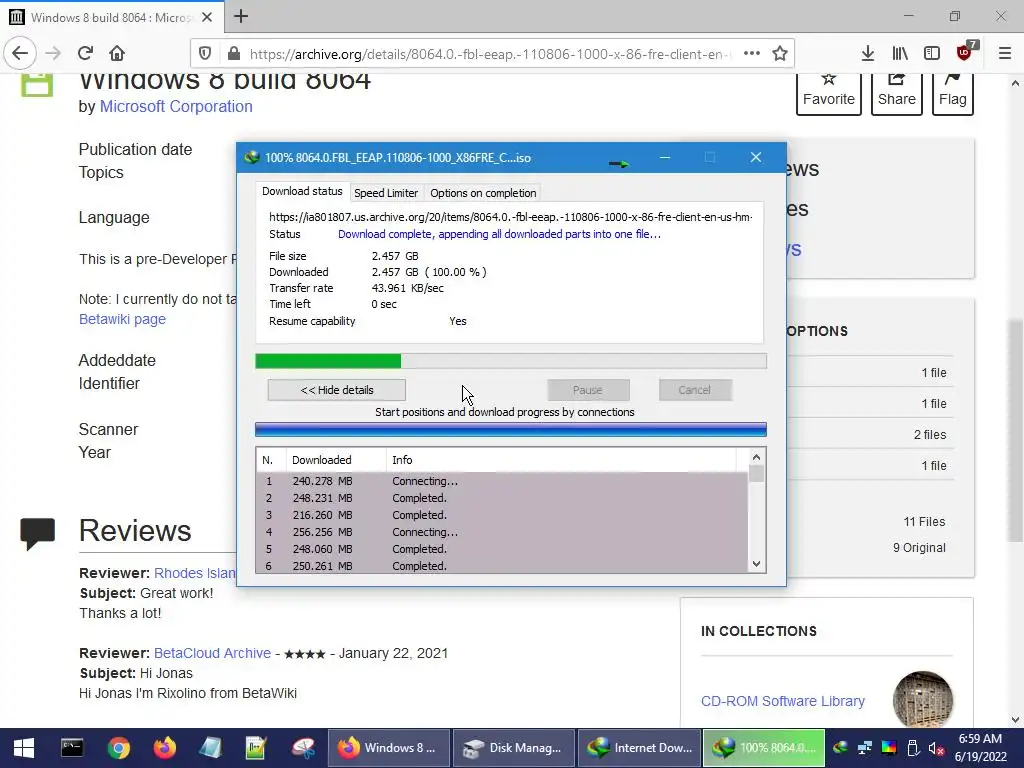Sort connections by the N. column header
Viewport: 1024px width, 768px height.
click(271, 460)
